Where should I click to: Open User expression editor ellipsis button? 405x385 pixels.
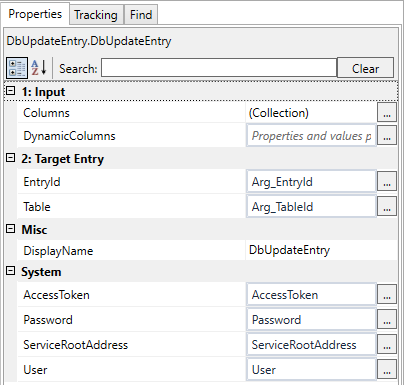click(x=387, y=369)
